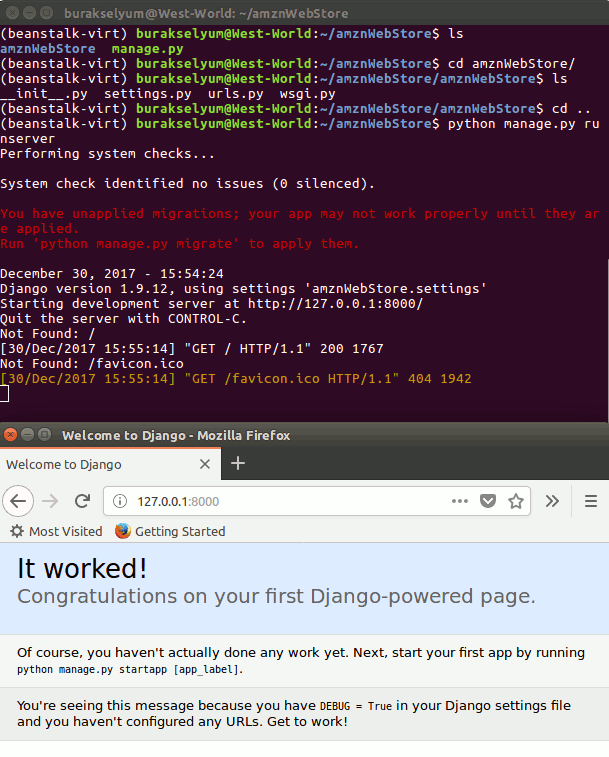Open Most Visited bookmarks folder
The width and height of the screenshot is (609, 757).
tap(56, 531)
